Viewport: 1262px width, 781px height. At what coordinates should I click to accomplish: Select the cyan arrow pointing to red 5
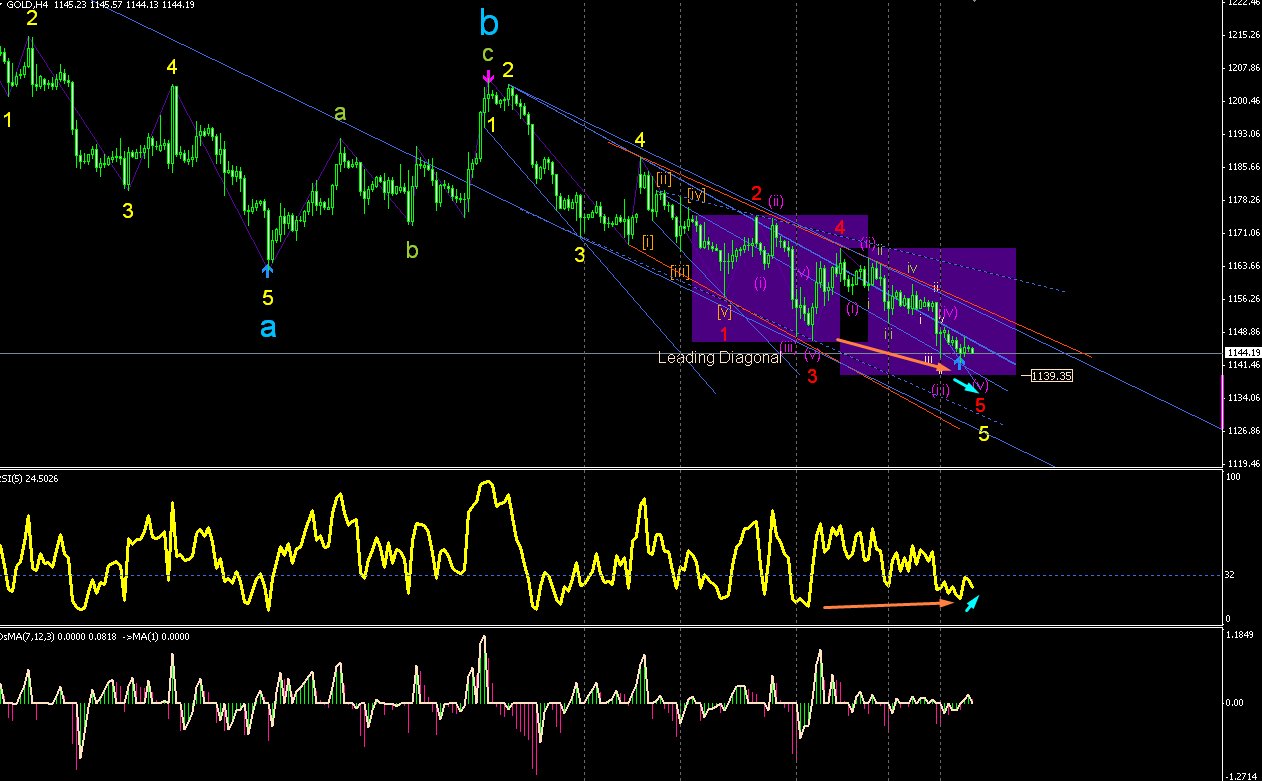coord(965,384)
